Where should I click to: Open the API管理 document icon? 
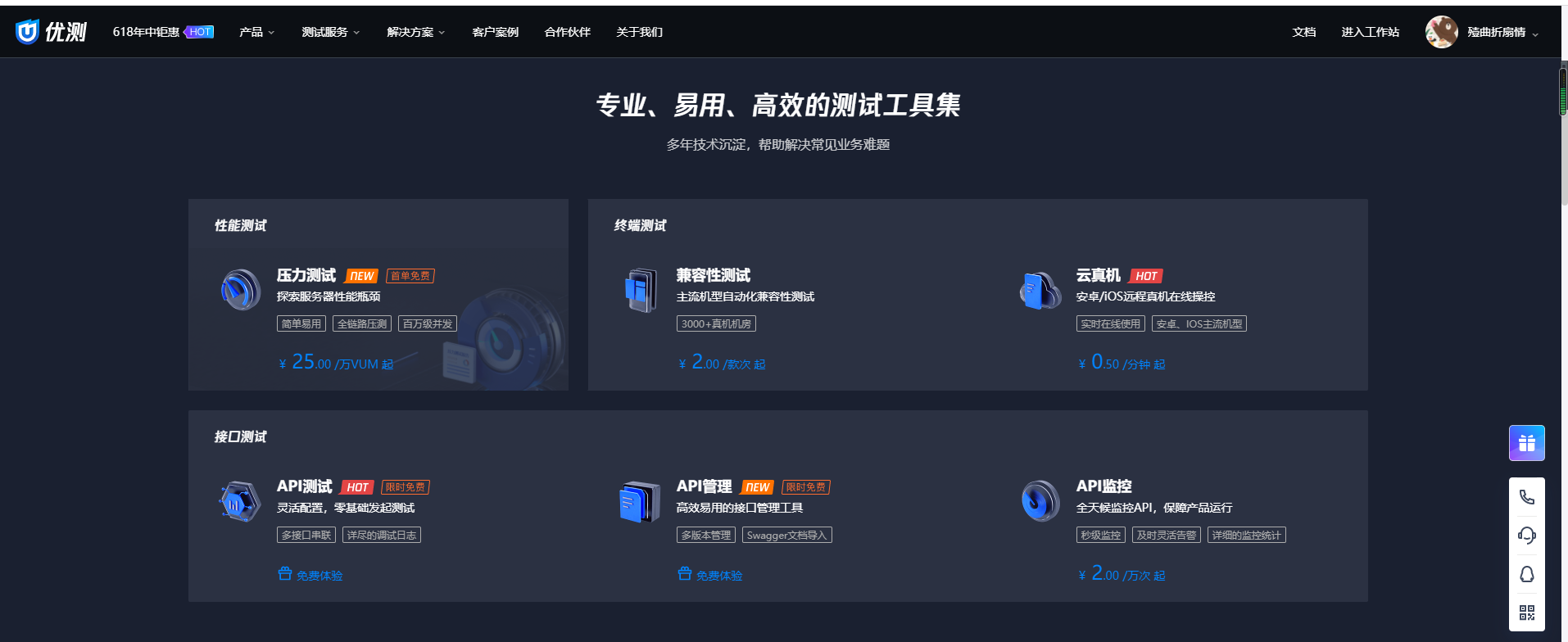pos(640,501)
